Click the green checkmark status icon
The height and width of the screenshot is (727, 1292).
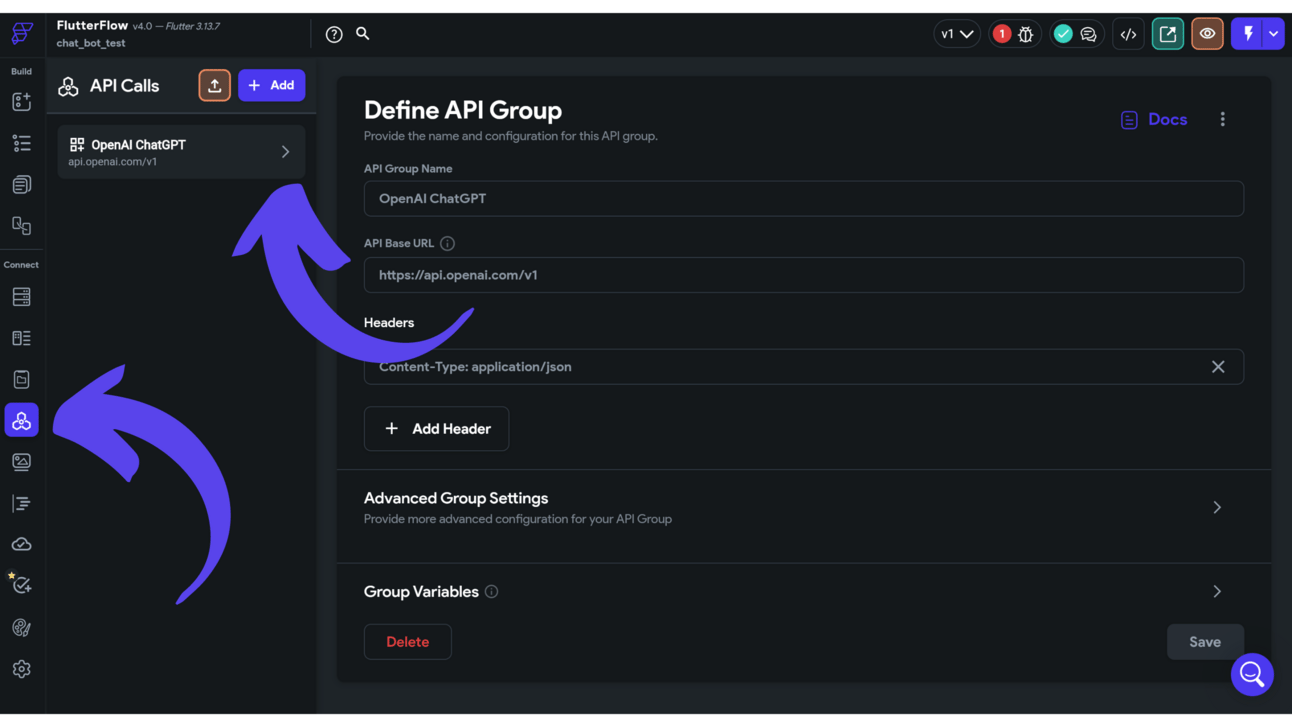coord(1063,34)
